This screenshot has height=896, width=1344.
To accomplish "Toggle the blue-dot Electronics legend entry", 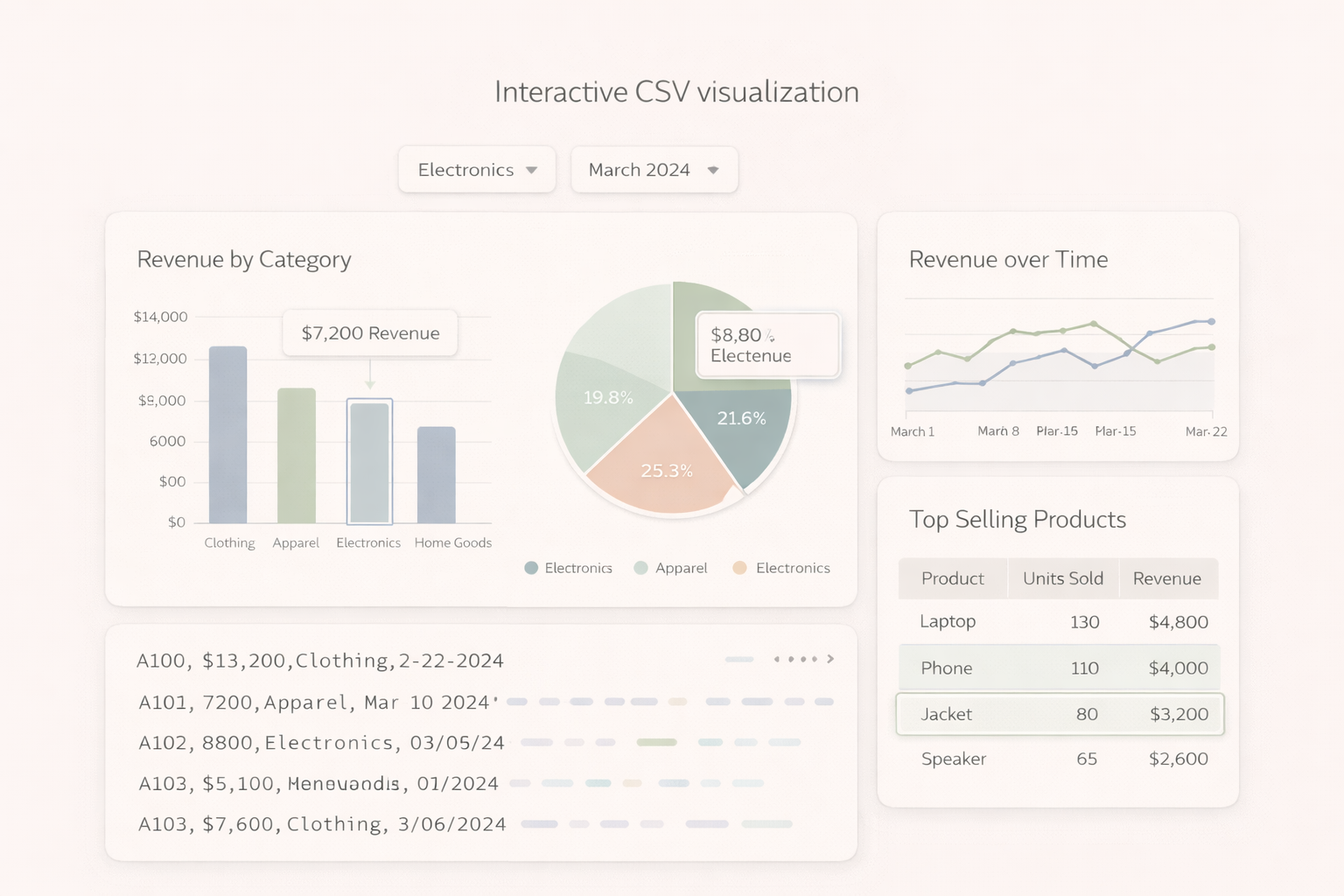I will (568, 568).
